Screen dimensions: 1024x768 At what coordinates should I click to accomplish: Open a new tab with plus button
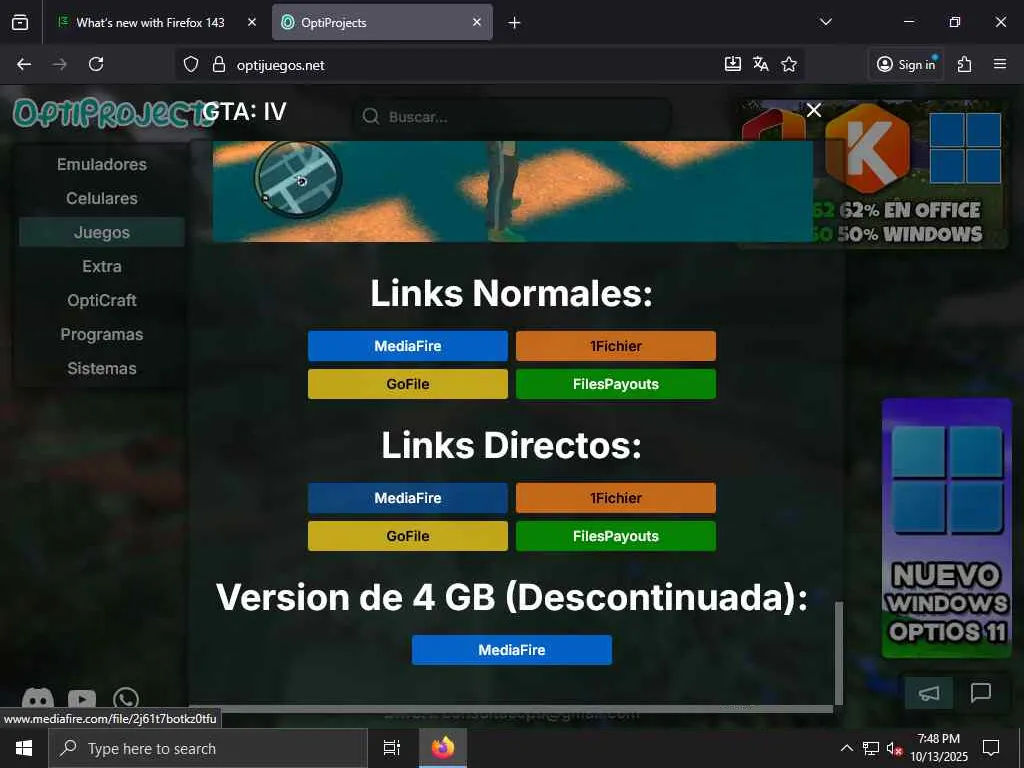(x=515, y=23)
